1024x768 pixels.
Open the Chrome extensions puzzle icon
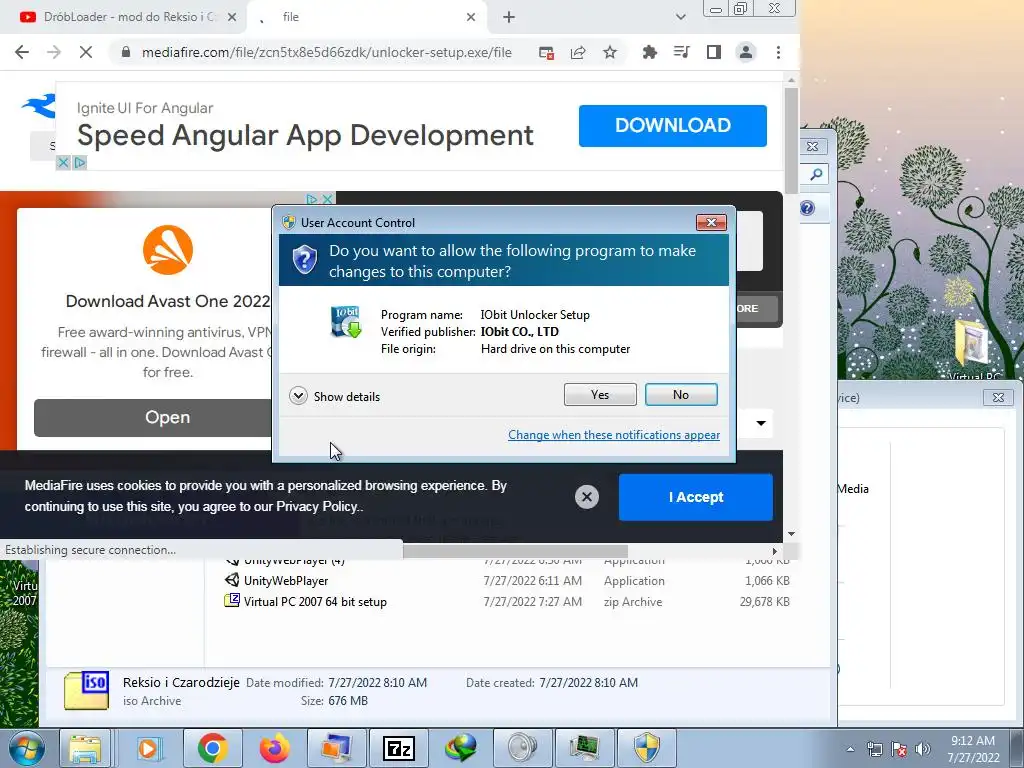click(x=649, y=52)
